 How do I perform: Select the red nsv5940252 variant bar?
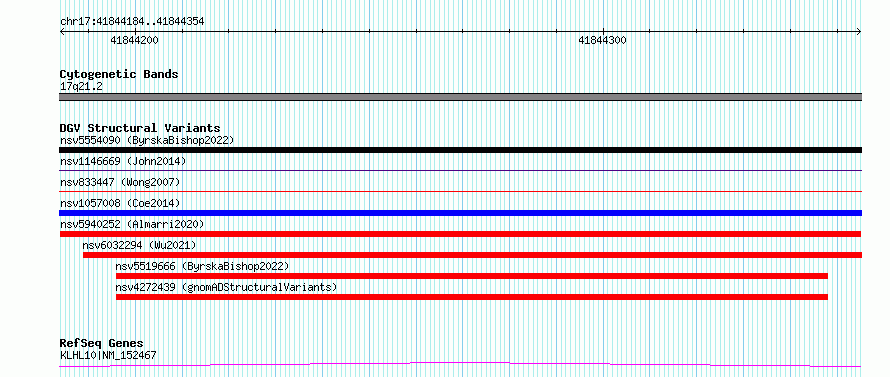[x=460, y=234]
